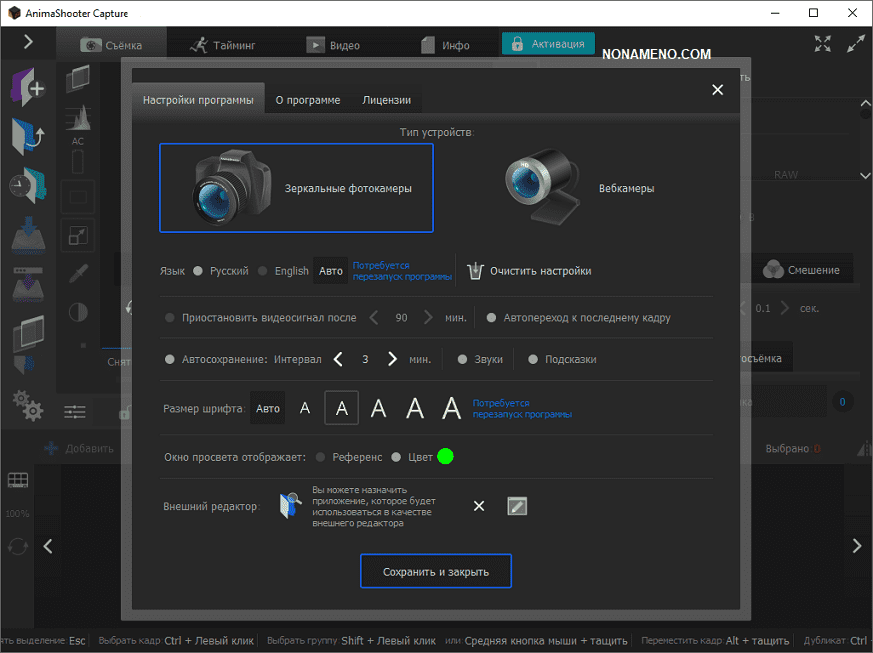
Task: Close the settings dialog with X
Action: (x=717, y=90)
